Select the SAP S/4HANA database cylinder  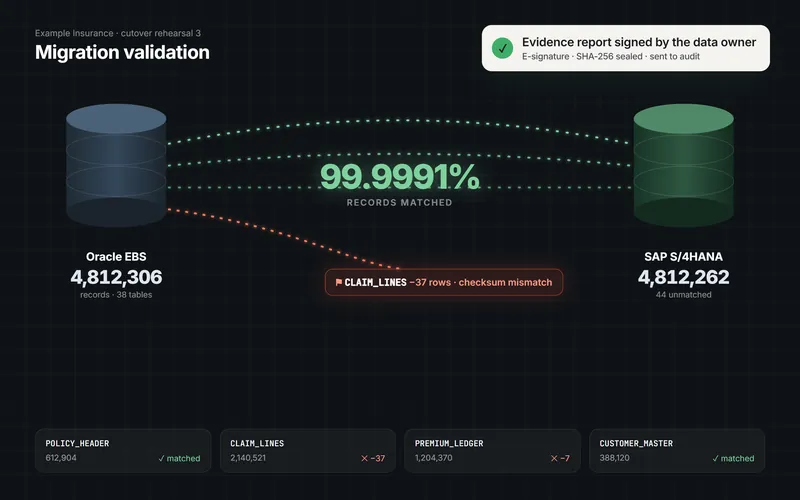pos(684,165)
